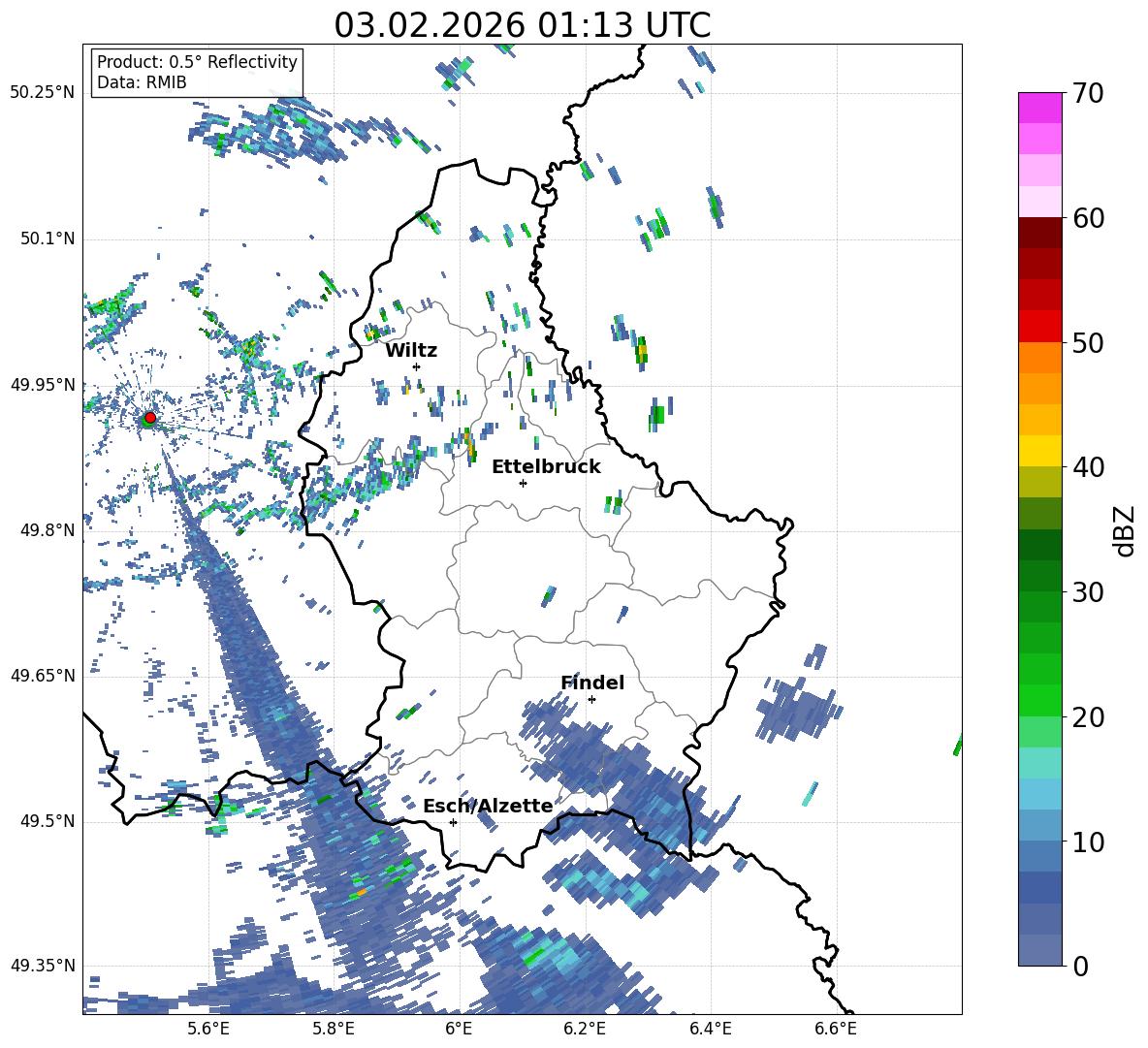Viewport: 1148px width, 1048px height.
Task: Click the 5.8°E longitude label
Action: coord(334,1029)
